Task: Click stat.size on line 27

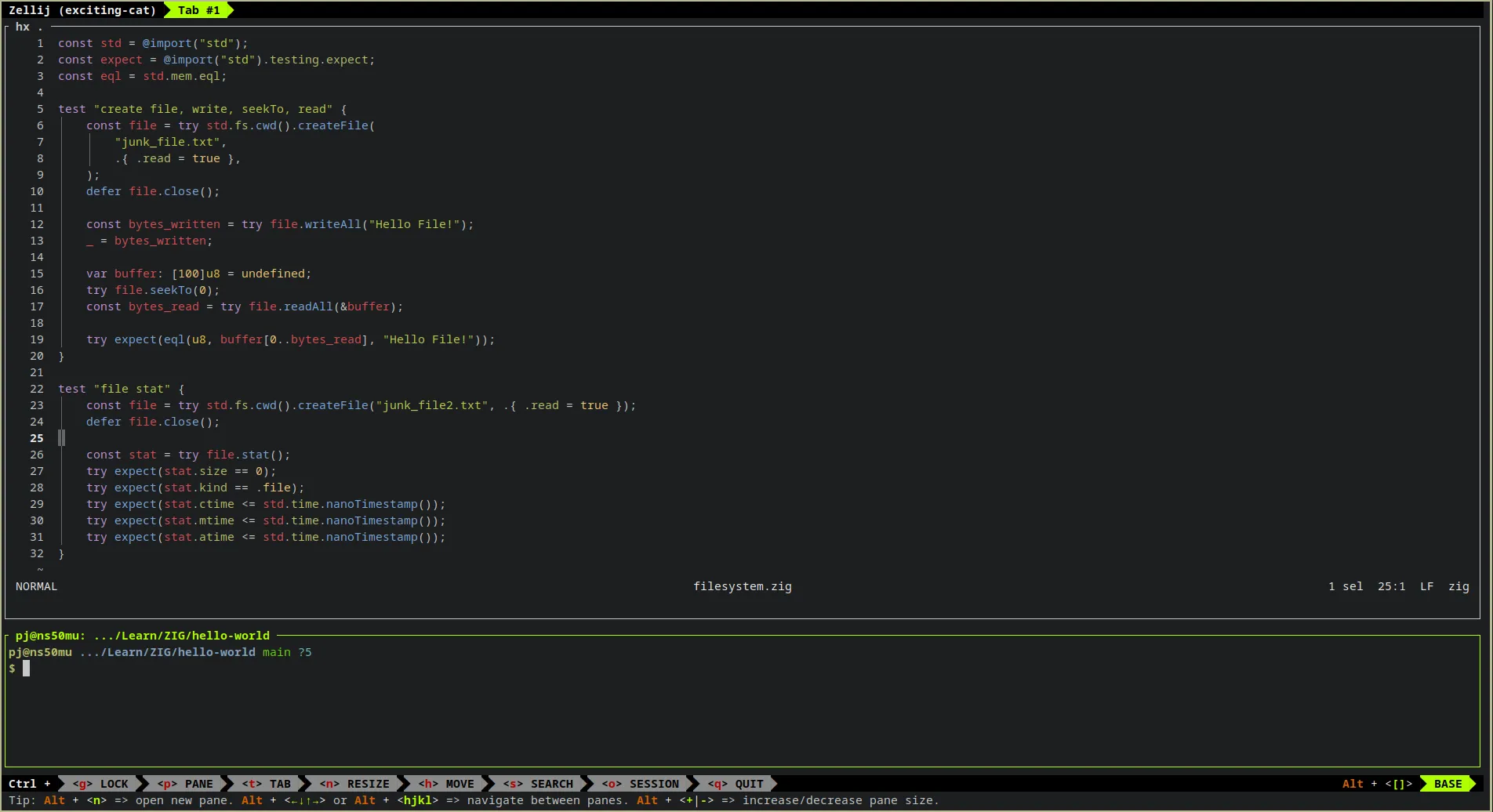Action: 195,471
